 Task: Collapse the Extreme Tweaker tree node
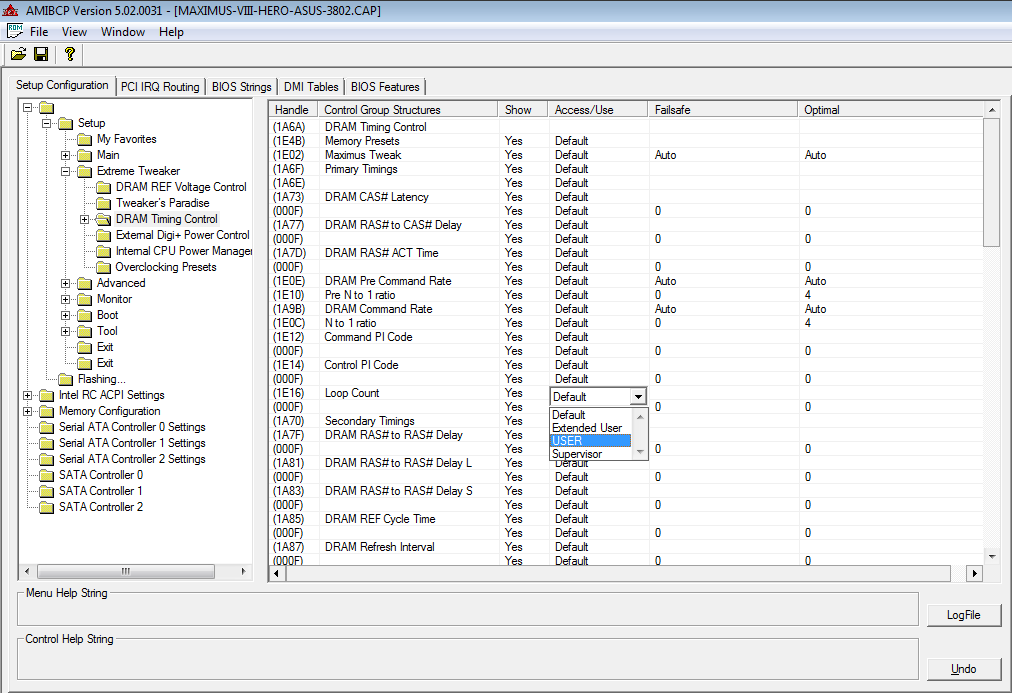[66, 171]
